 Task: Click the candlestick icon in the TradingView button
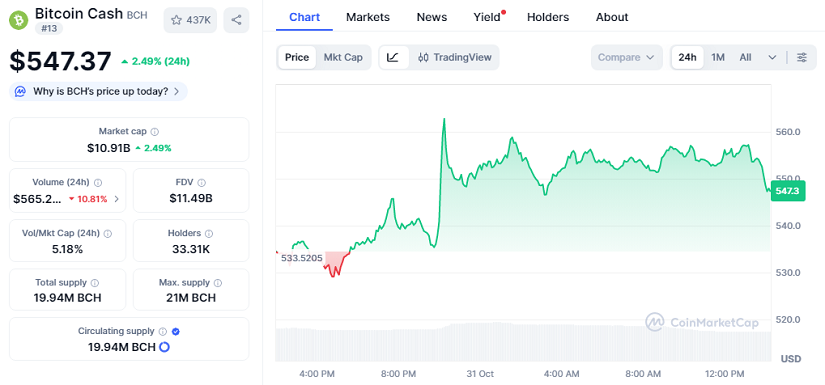(x=423, y=57)
